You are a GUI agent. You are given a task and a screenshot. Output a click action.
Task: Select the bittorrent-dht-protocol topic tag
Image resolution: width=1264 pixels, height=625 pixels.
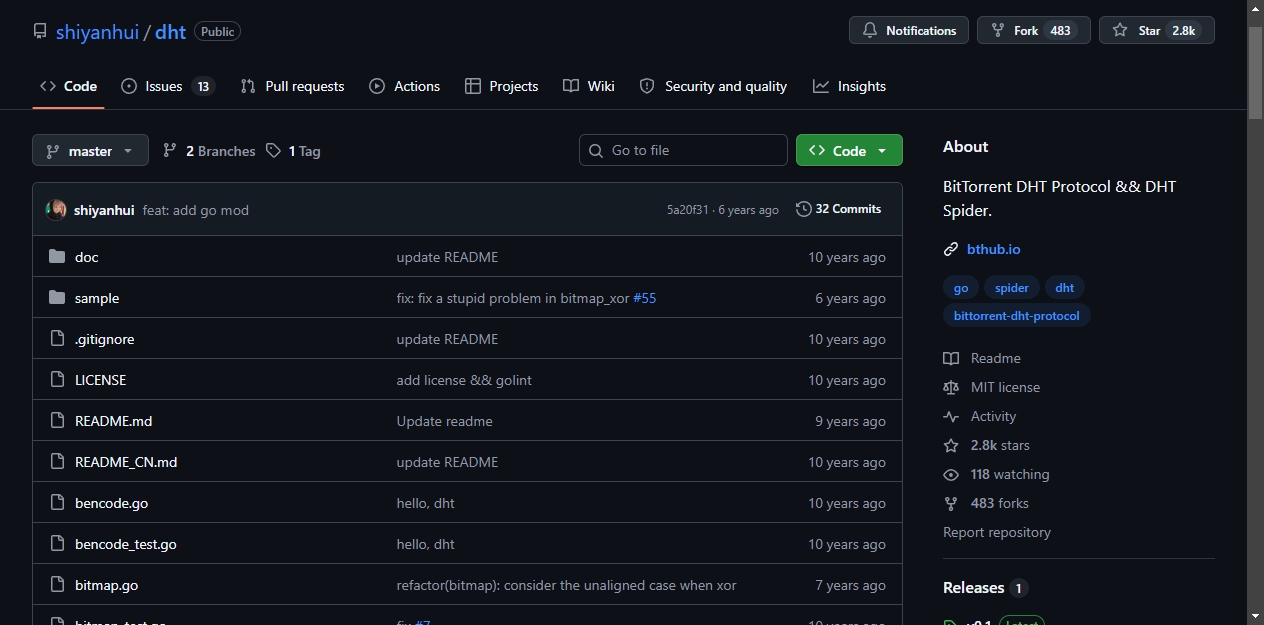click(x=1017, y=316)
